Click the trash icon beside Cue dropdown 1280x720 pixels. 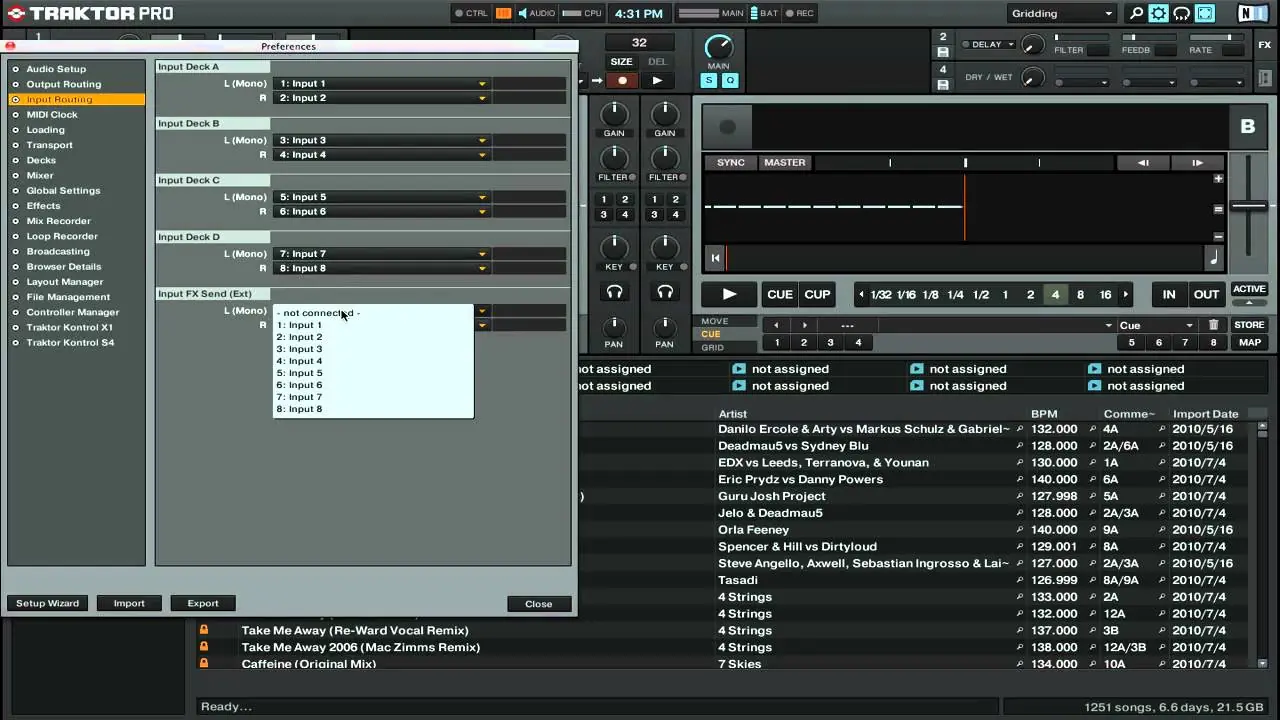(x=1213, y=325)
